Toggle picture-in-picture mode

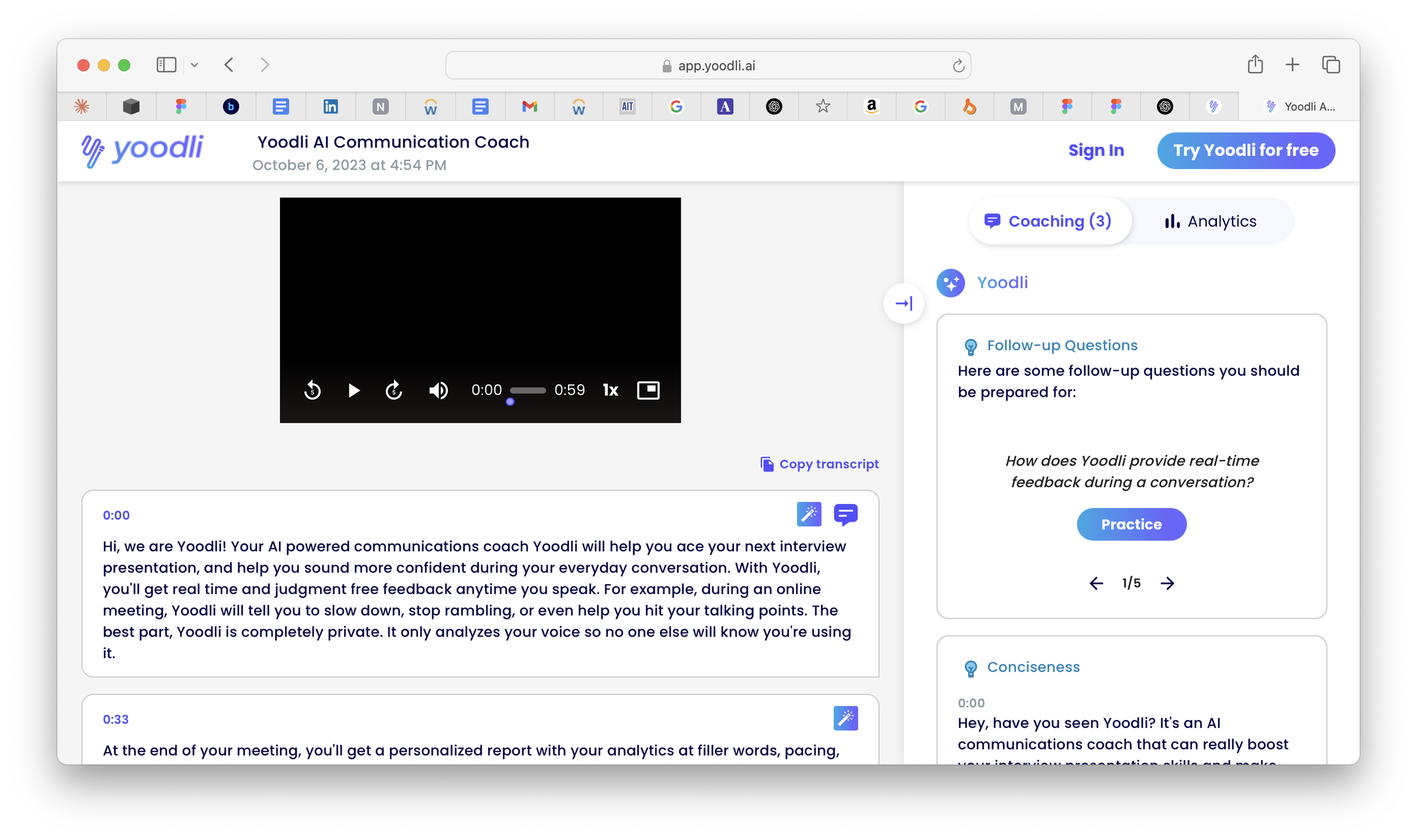pos(648,390)
